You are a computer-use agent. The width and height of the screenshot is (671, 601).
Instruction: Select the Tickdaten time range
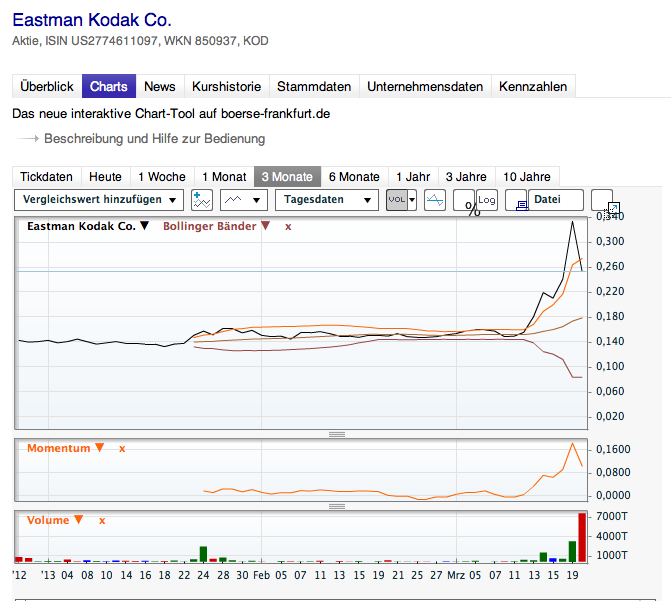pos(47,176)
